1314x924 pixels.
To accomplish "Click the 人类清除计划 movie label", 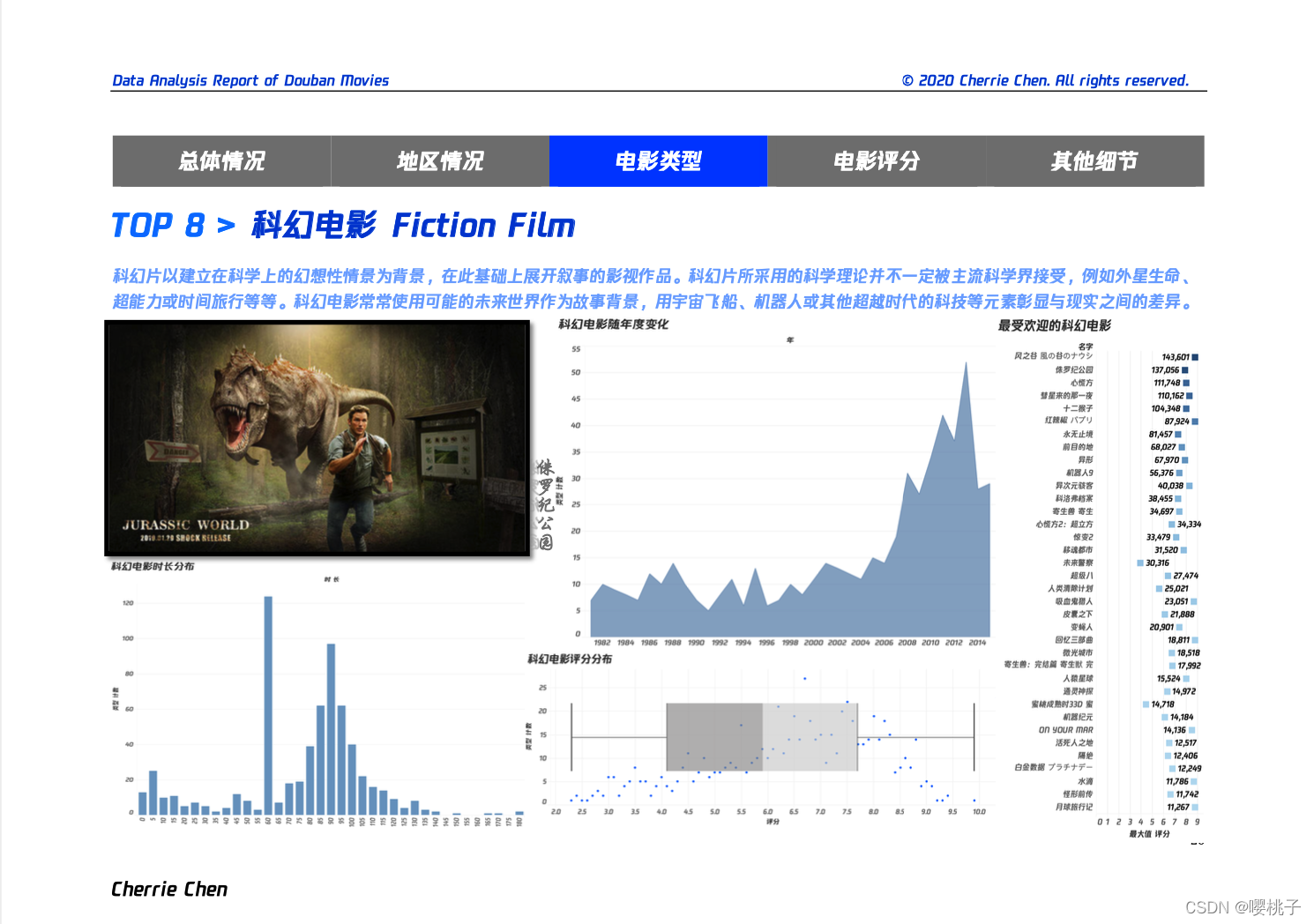I will point(1071,588).
